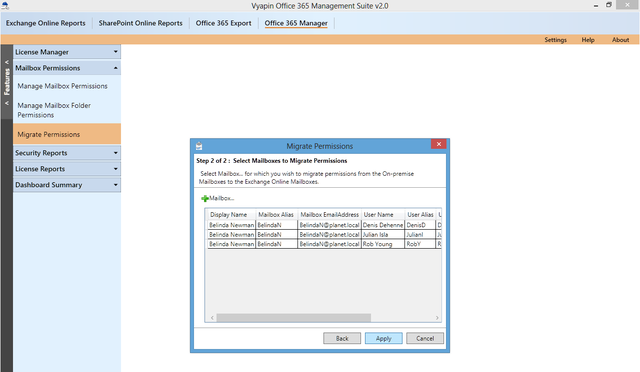Image resolution: width=640 pixels, height=372 pixels.
Task: Click the horizontal scrollbar thumb in the mailbox table
Action: tap(293, 318)
